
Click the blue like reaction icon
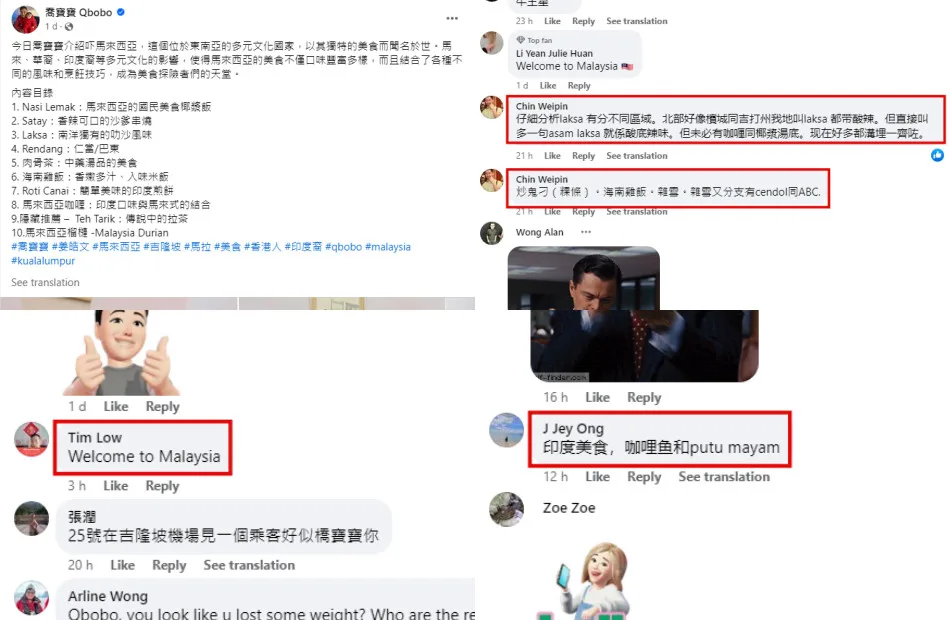(937, 155)
